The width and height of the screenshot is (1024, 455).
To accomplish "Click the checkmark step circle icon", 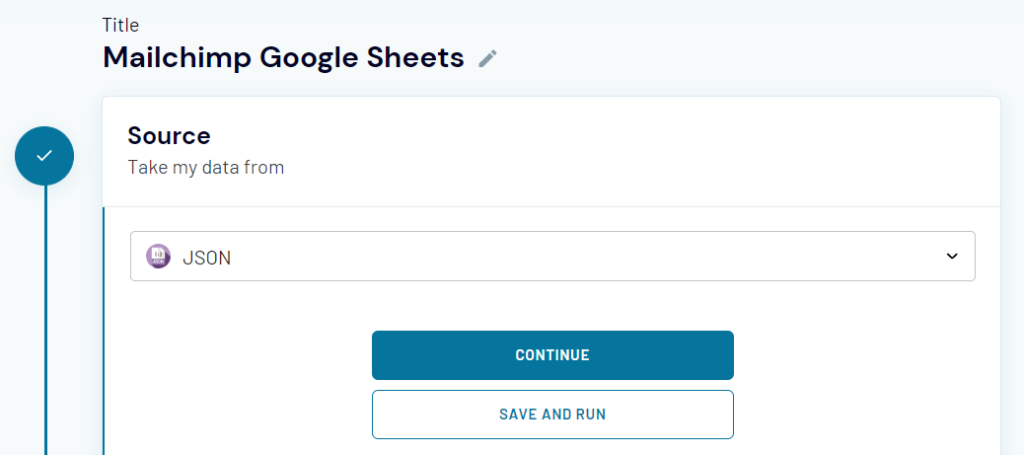I will click(x=44, y=156).
